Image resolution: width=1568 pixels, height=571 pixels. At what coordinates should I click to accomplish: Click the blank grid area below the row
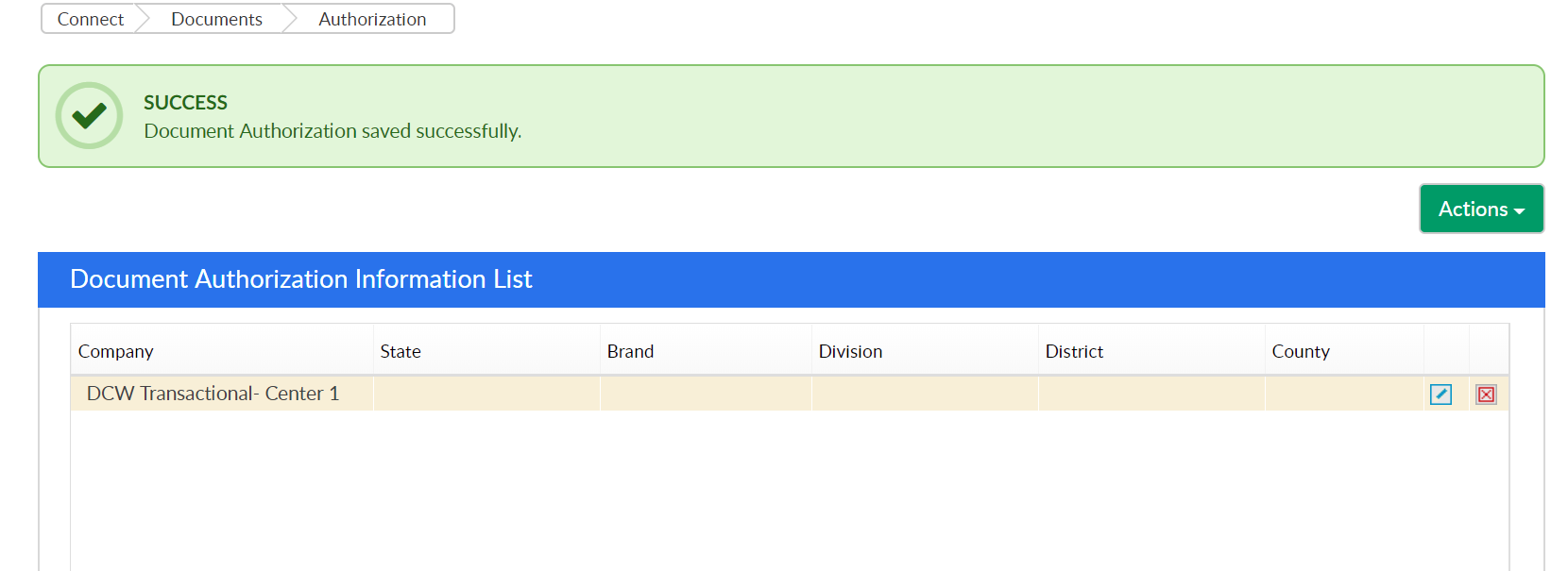click(x=789, y=491)
